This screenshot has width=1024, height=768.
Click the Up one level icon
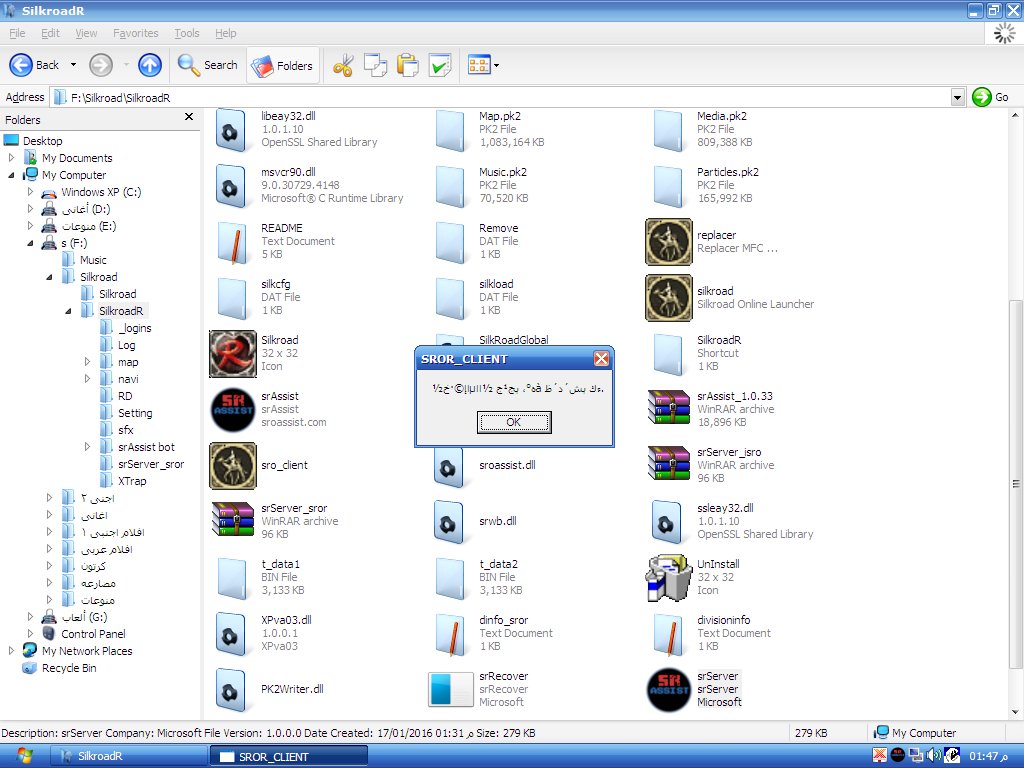[x=150, y=65]
